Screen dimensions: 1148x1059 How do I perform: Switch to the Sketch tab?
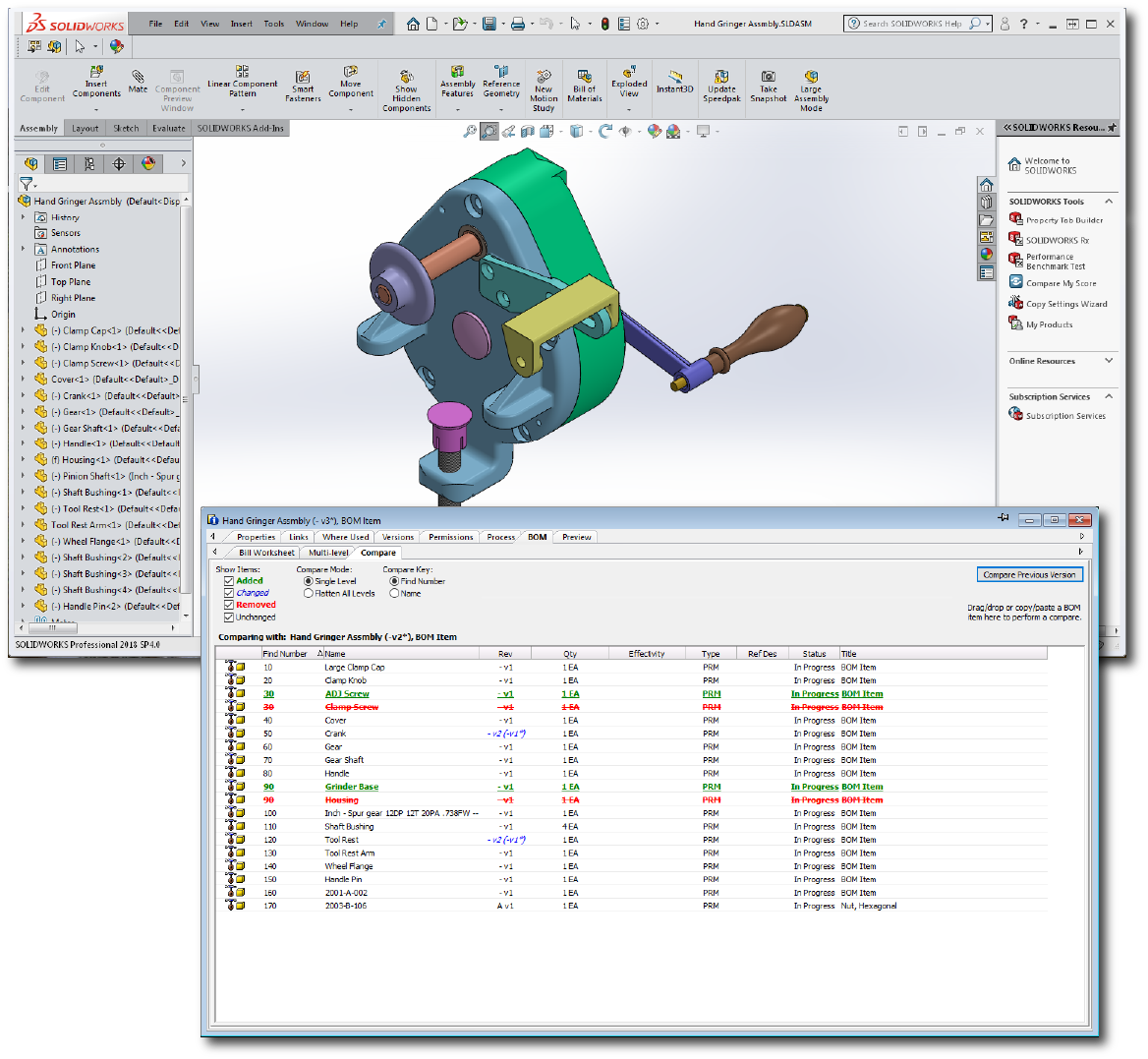point(126,129)
